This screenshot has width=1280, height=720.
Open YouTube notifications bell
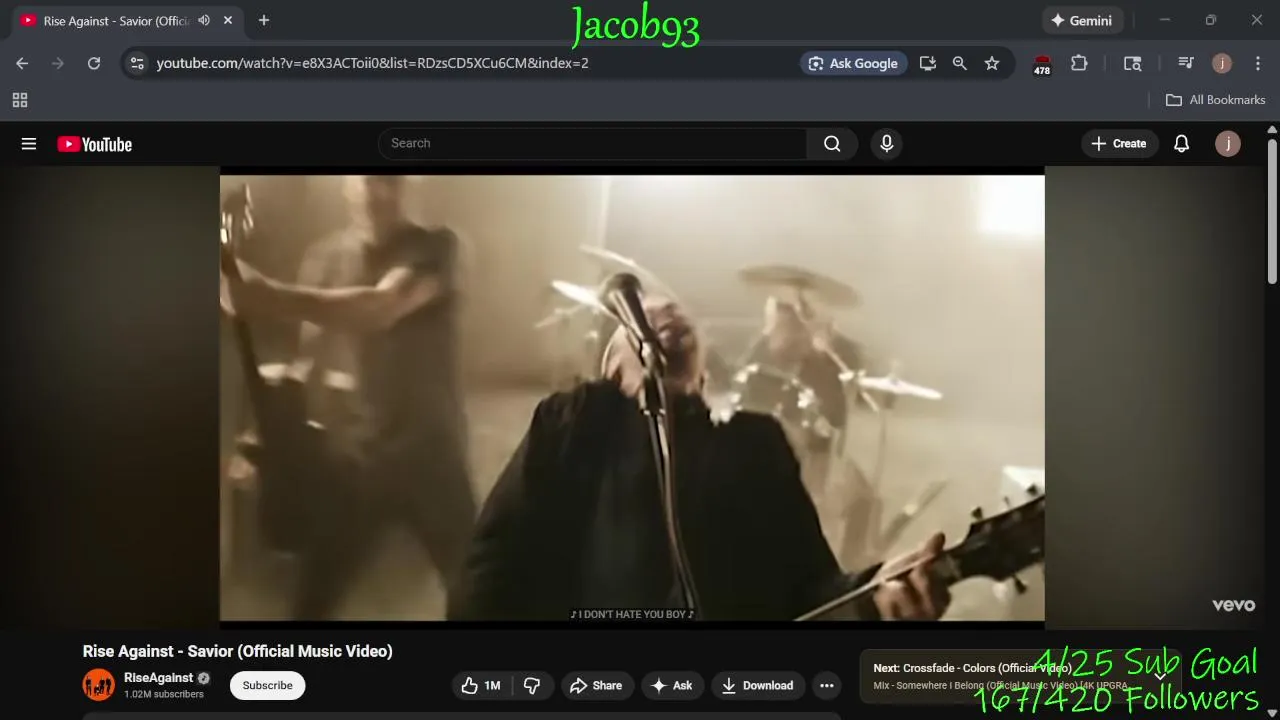pos(1181,143)
